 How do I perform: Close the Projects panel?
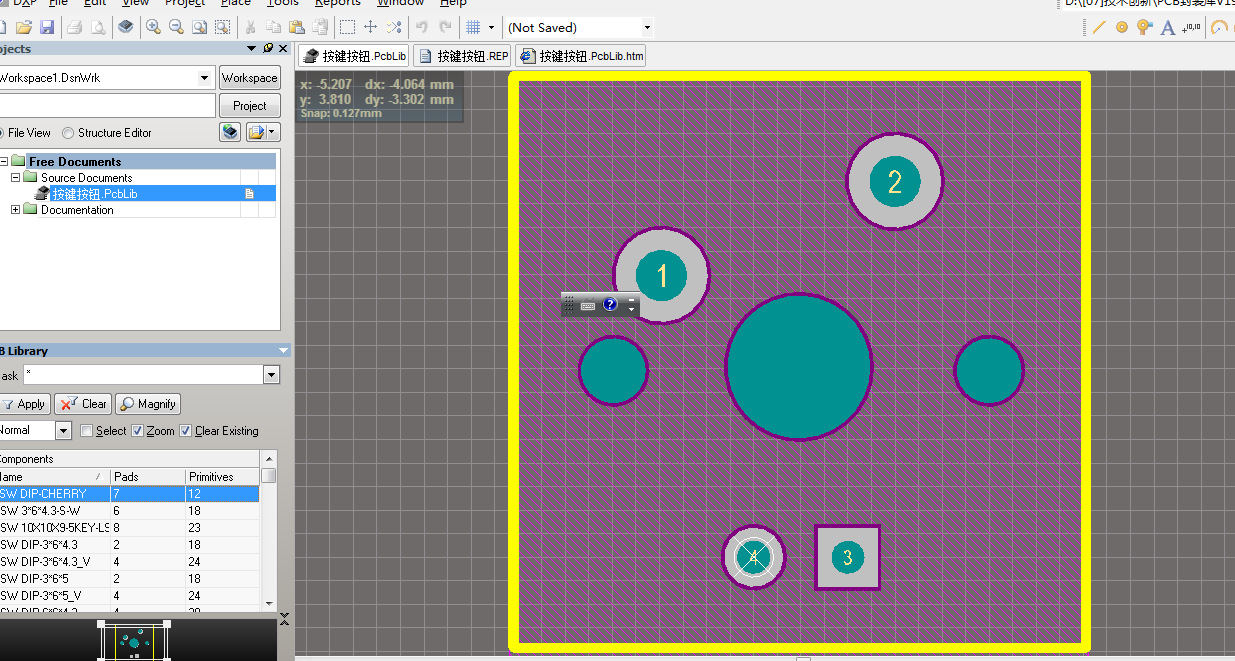tap(283, 48)
